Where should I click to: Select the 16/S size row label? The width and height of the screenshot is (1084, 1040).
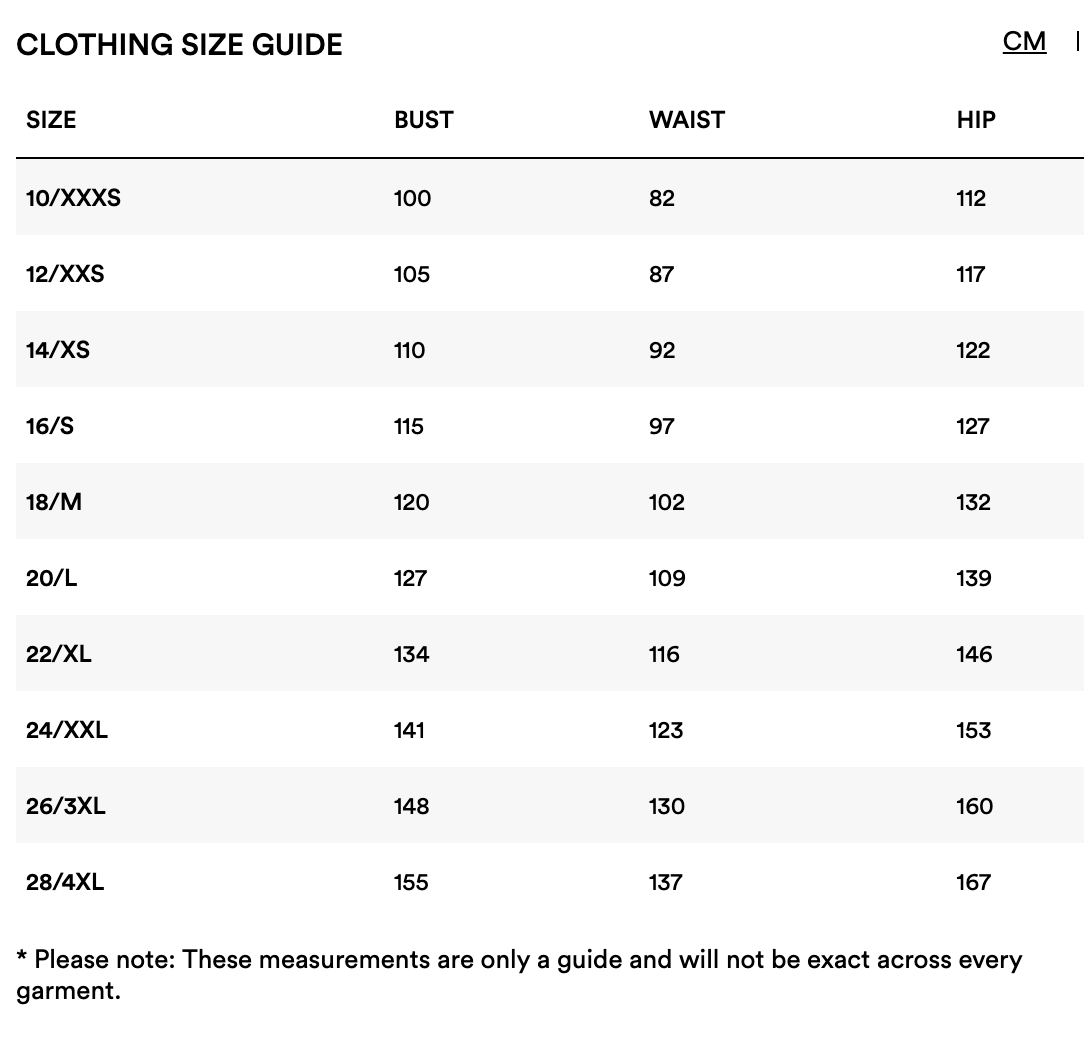pos(50,426)
